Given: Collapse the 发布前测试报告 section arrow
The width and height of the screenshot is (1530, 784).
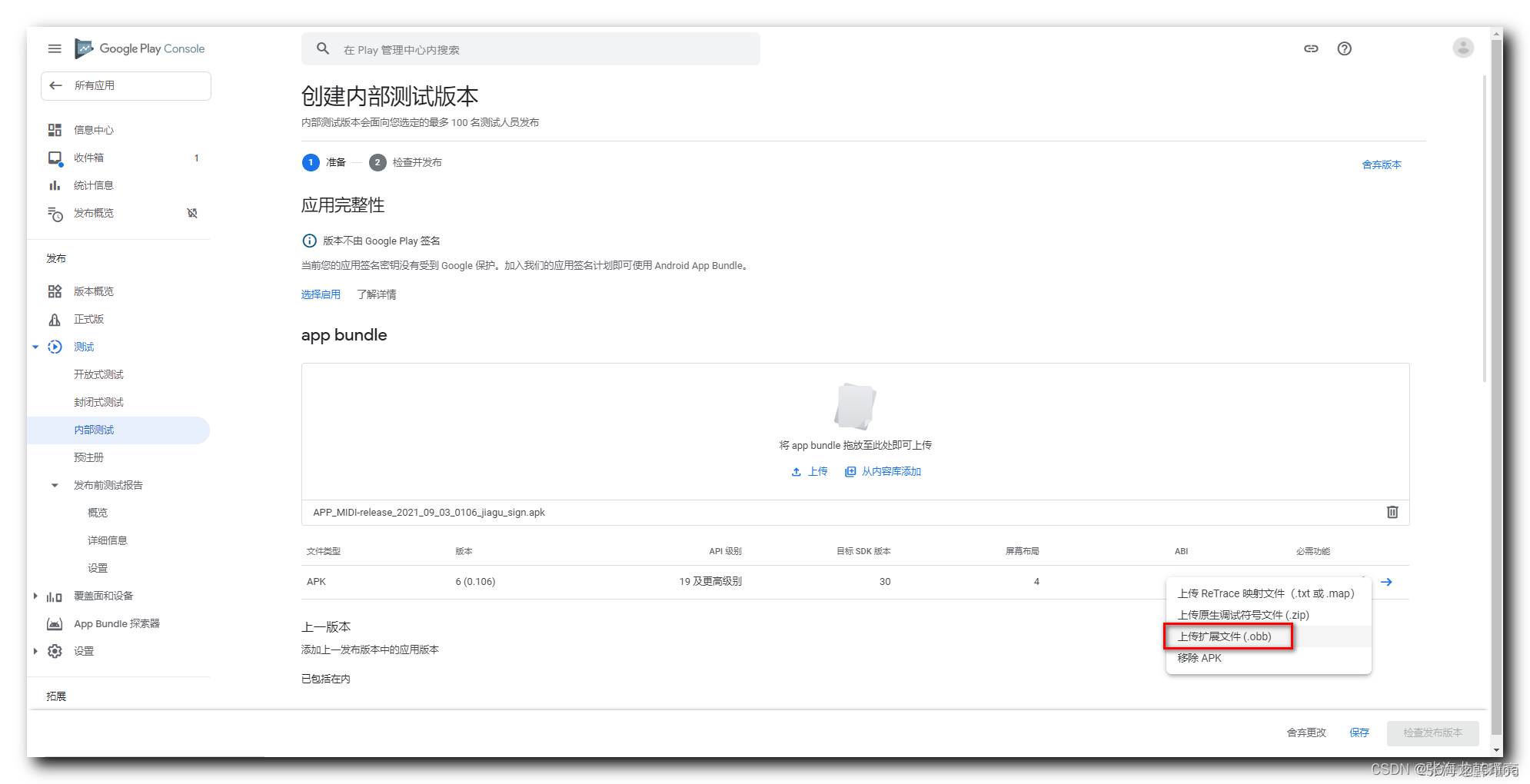Looking at the screenshot, I should click(x=55, y=486).
